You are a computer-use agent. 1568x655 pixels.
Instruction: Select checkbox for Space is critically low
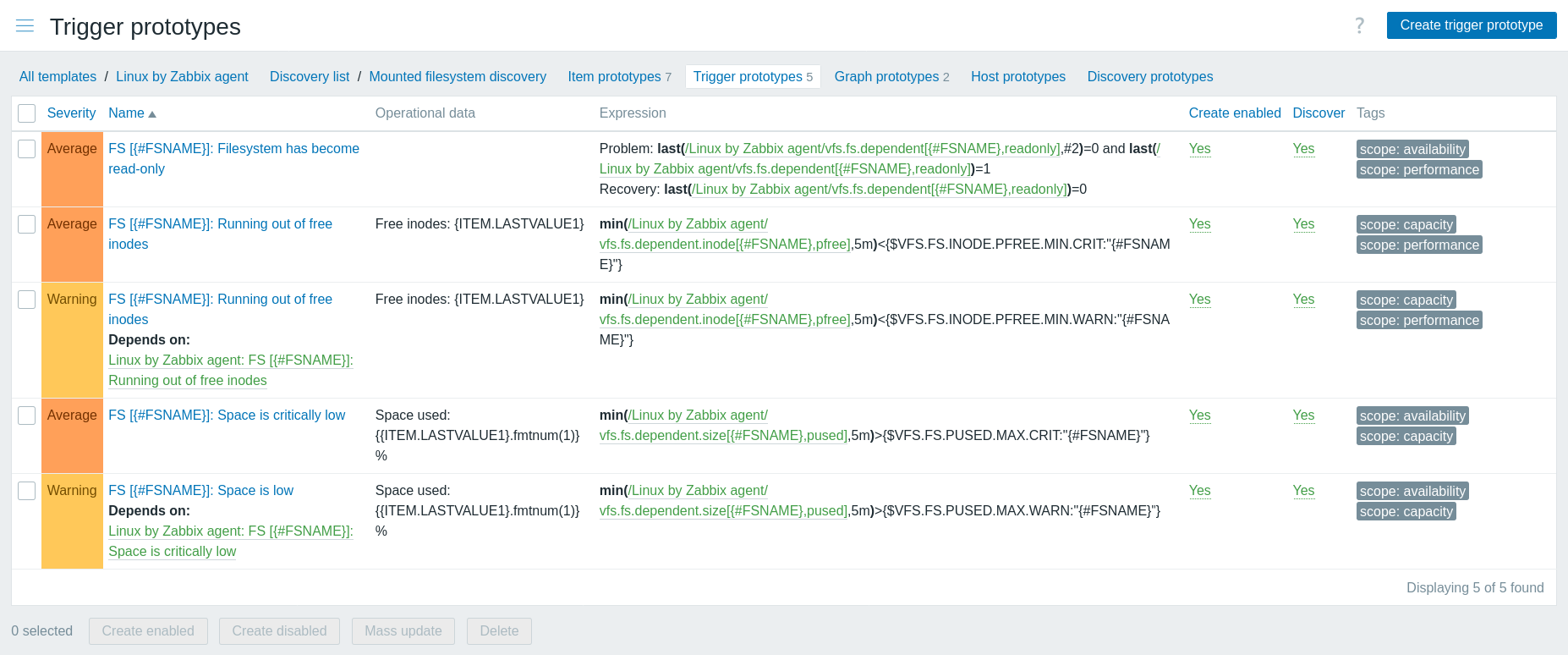point(27,416)
